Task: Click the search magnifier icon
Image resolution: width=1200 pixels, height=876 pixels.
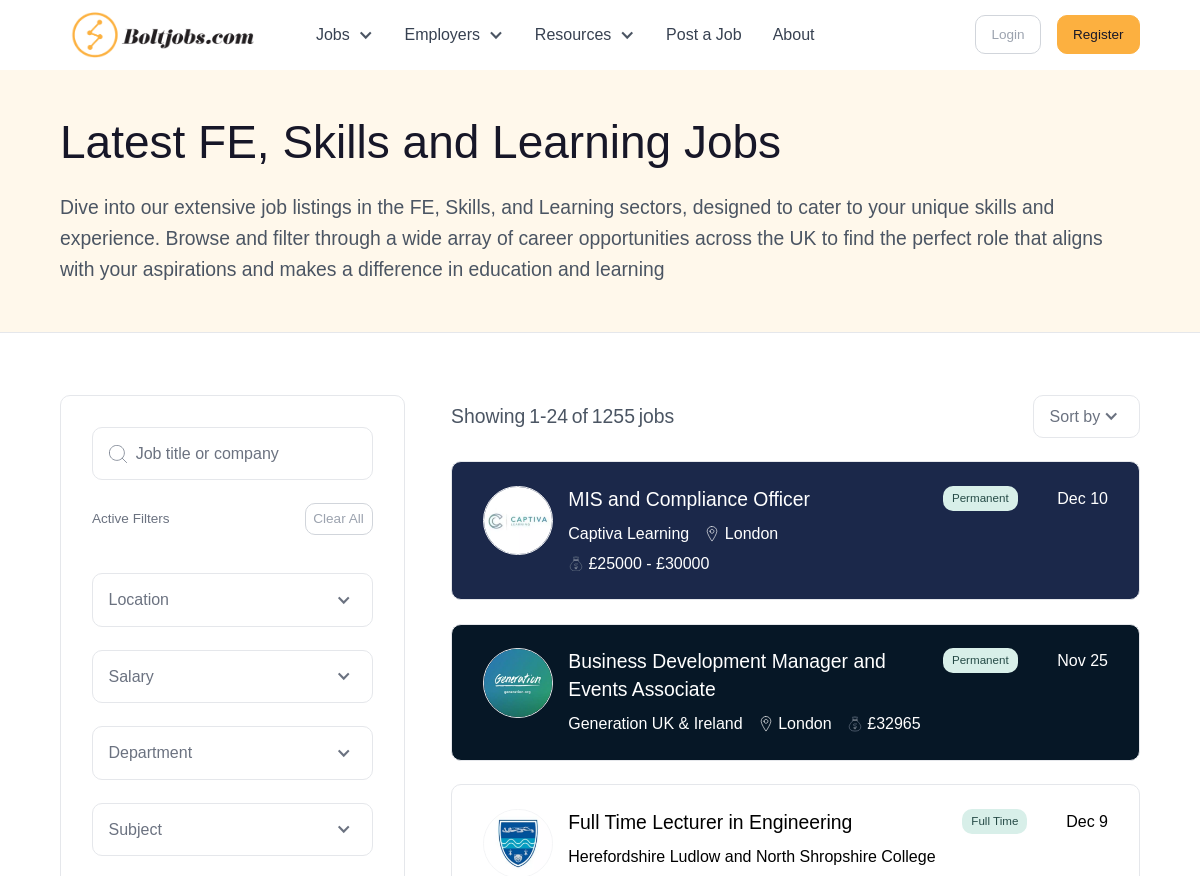Action: [117, 454]
